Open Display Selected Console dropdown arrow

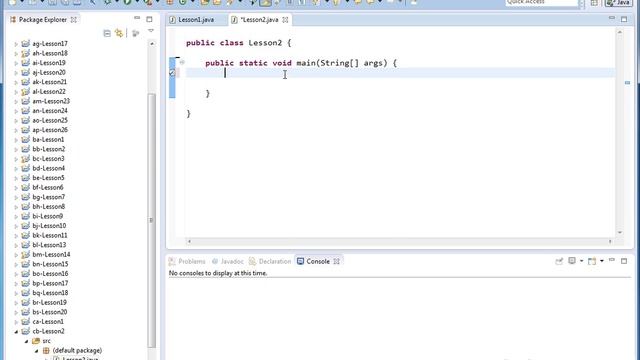pyautogui.click(x=581, y=261)
